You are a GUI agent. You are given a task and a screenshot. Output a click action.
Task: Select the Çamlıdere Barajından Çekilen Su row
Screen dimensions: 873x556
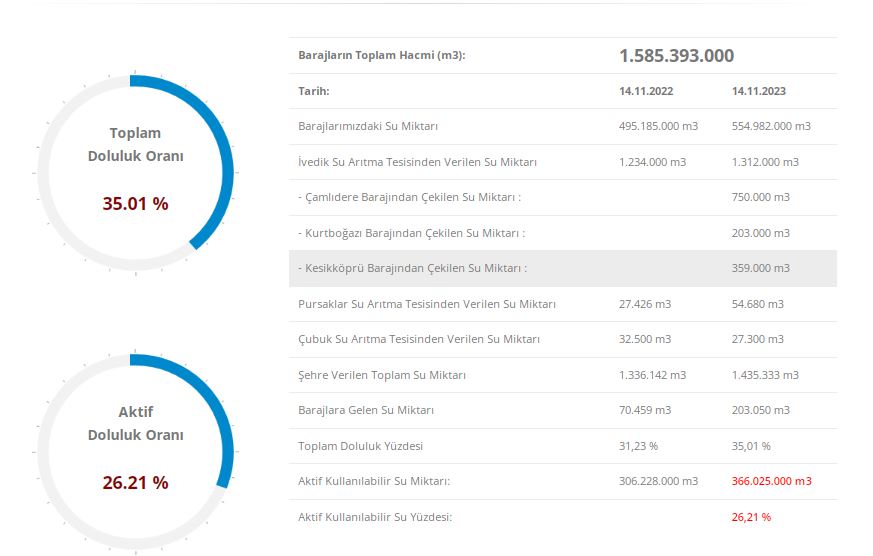(409, 197)
